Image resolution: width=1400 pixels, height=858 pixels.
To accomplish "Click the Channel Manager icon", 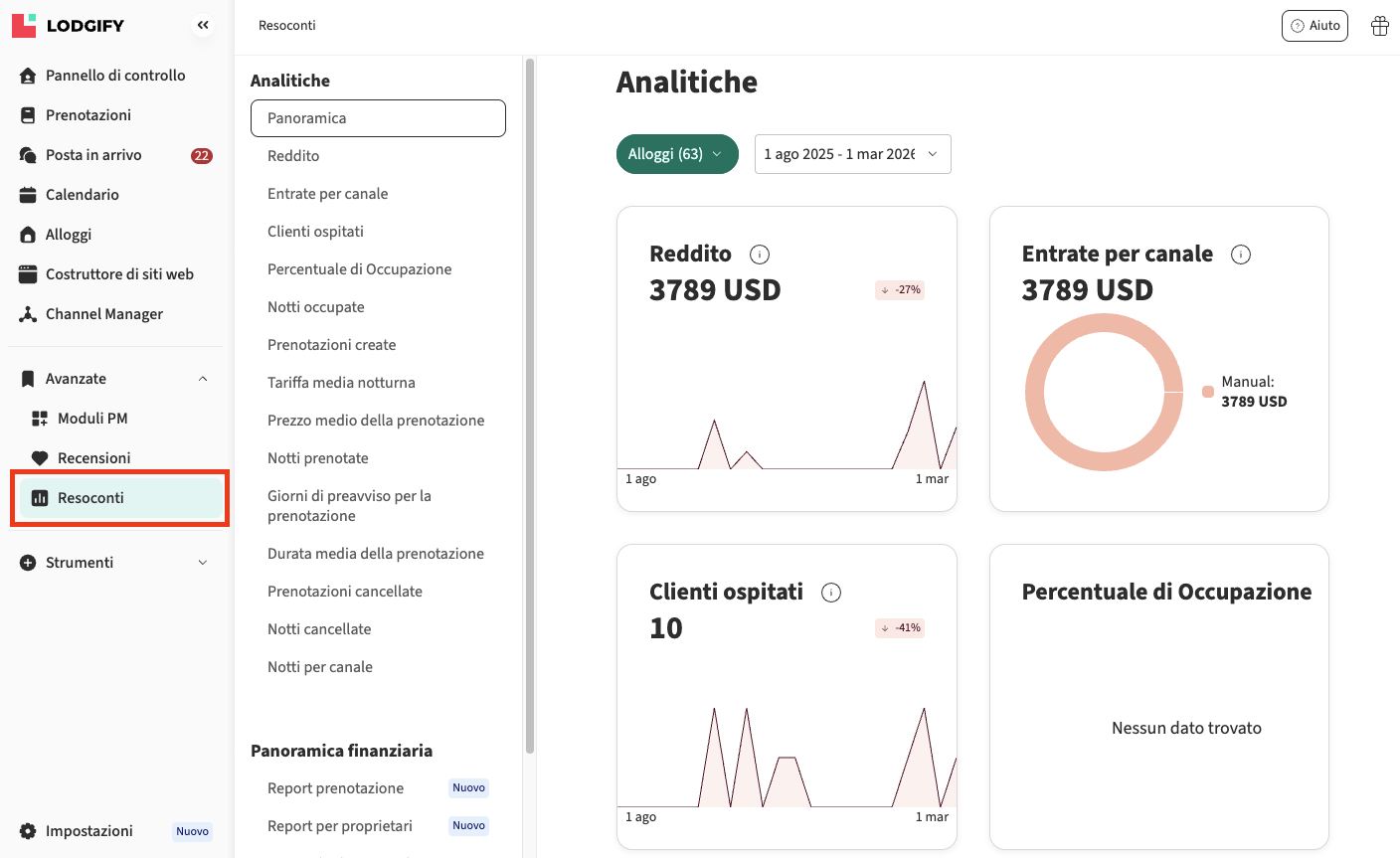I will 28,314.
